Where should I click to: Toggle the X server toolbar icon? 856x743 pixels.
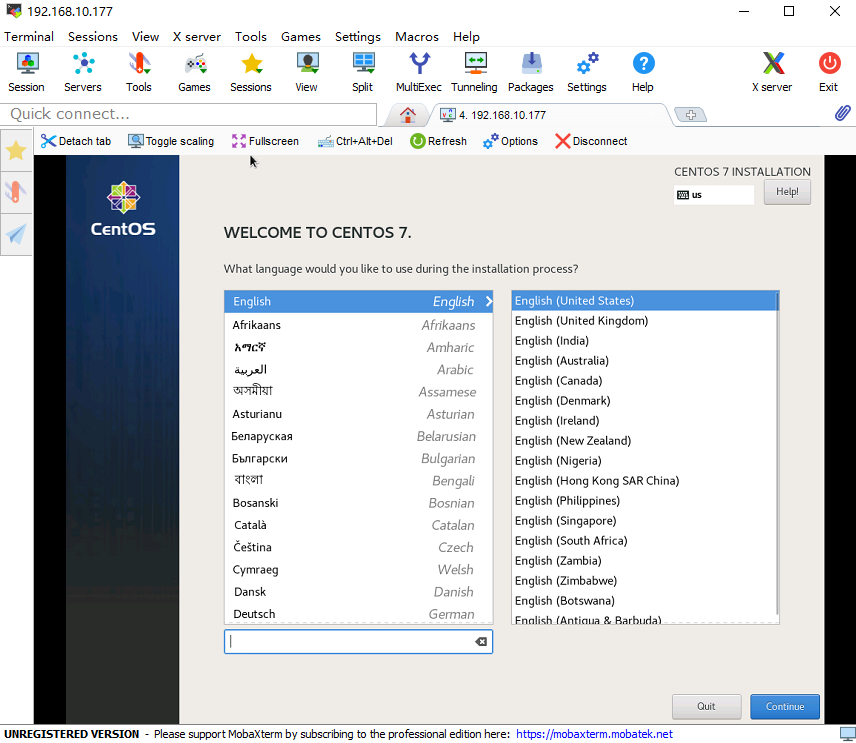point(772,72)
